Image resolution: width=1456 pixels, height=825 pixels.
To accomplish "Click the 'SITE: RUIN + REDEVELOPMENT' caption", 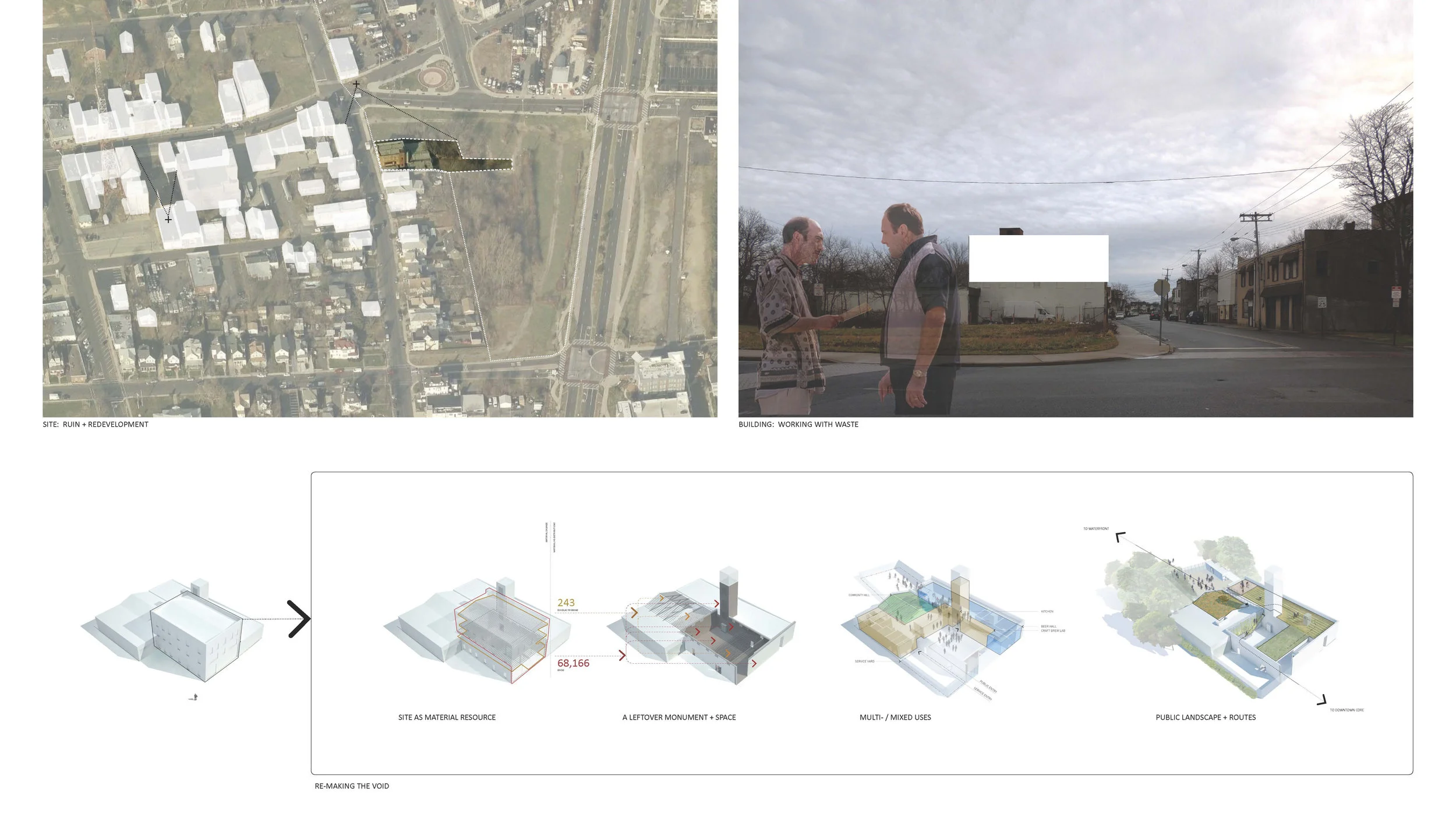I will pyautogui.click(x=96, y=424).
